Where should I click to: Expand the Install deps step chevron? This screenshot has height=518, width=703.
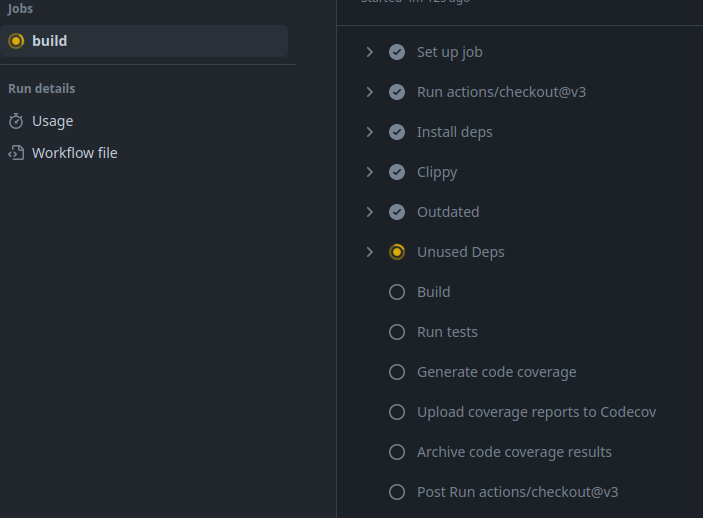(369, 132)
